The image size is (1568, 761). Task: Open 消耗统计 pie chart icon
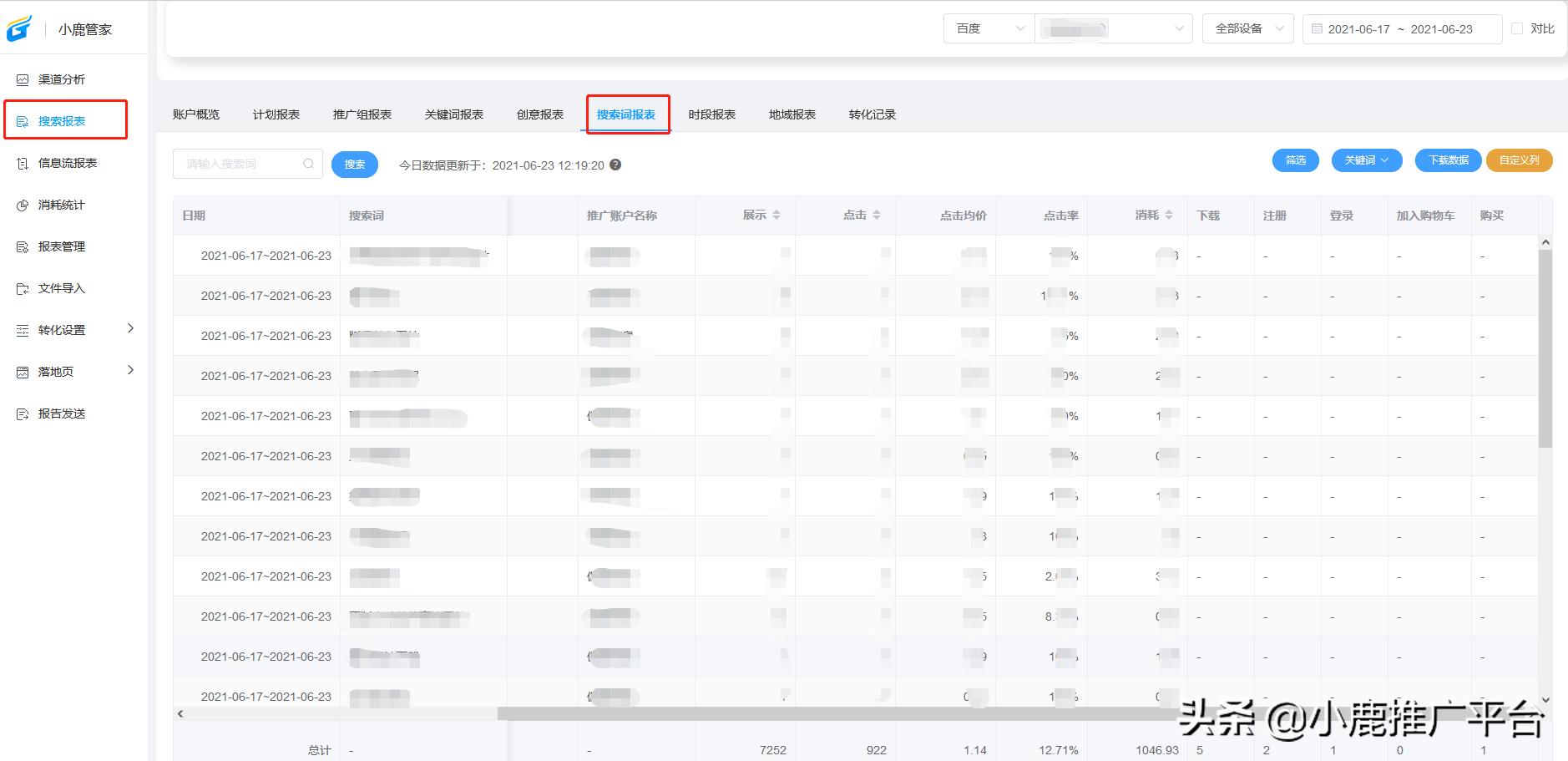(23, 205)
